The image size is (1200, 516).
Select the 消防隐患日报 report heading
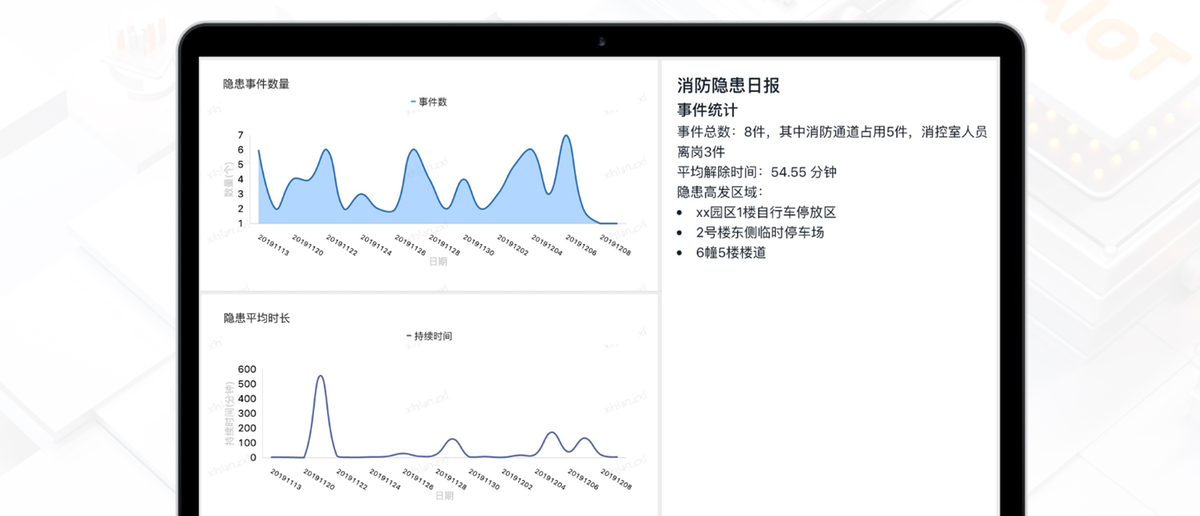[x=728, y=86]
